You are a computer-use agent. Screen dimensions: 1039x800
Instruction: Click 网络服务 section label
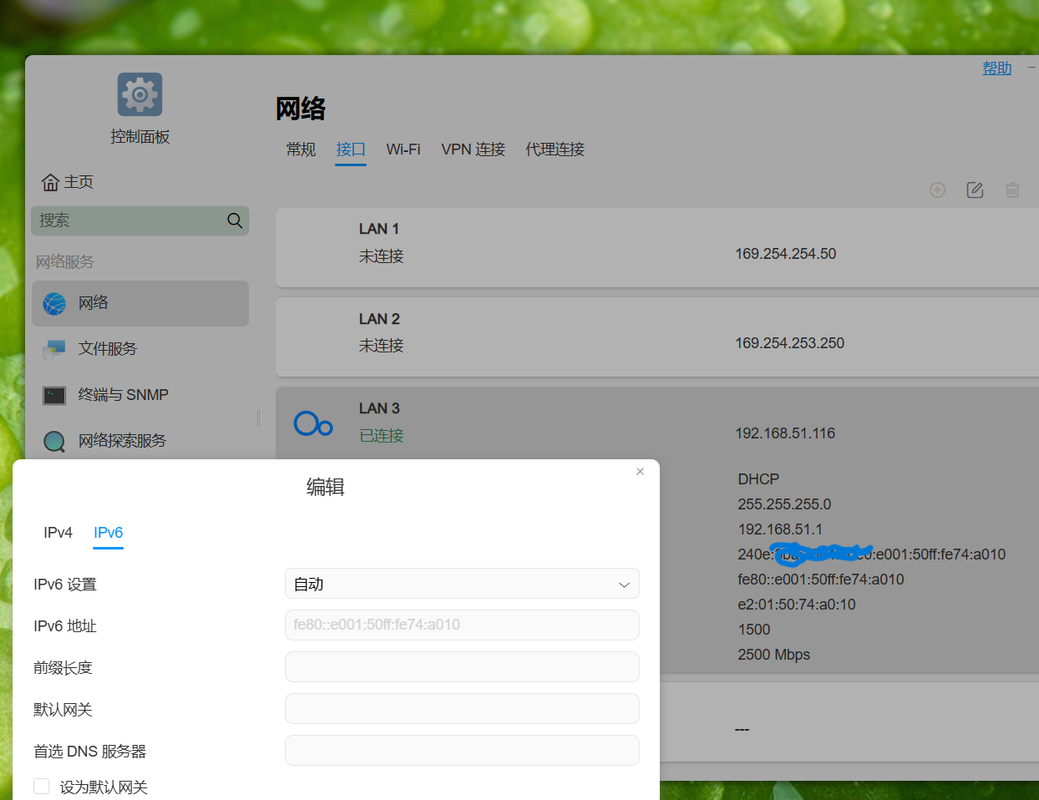tap(65, 262)
